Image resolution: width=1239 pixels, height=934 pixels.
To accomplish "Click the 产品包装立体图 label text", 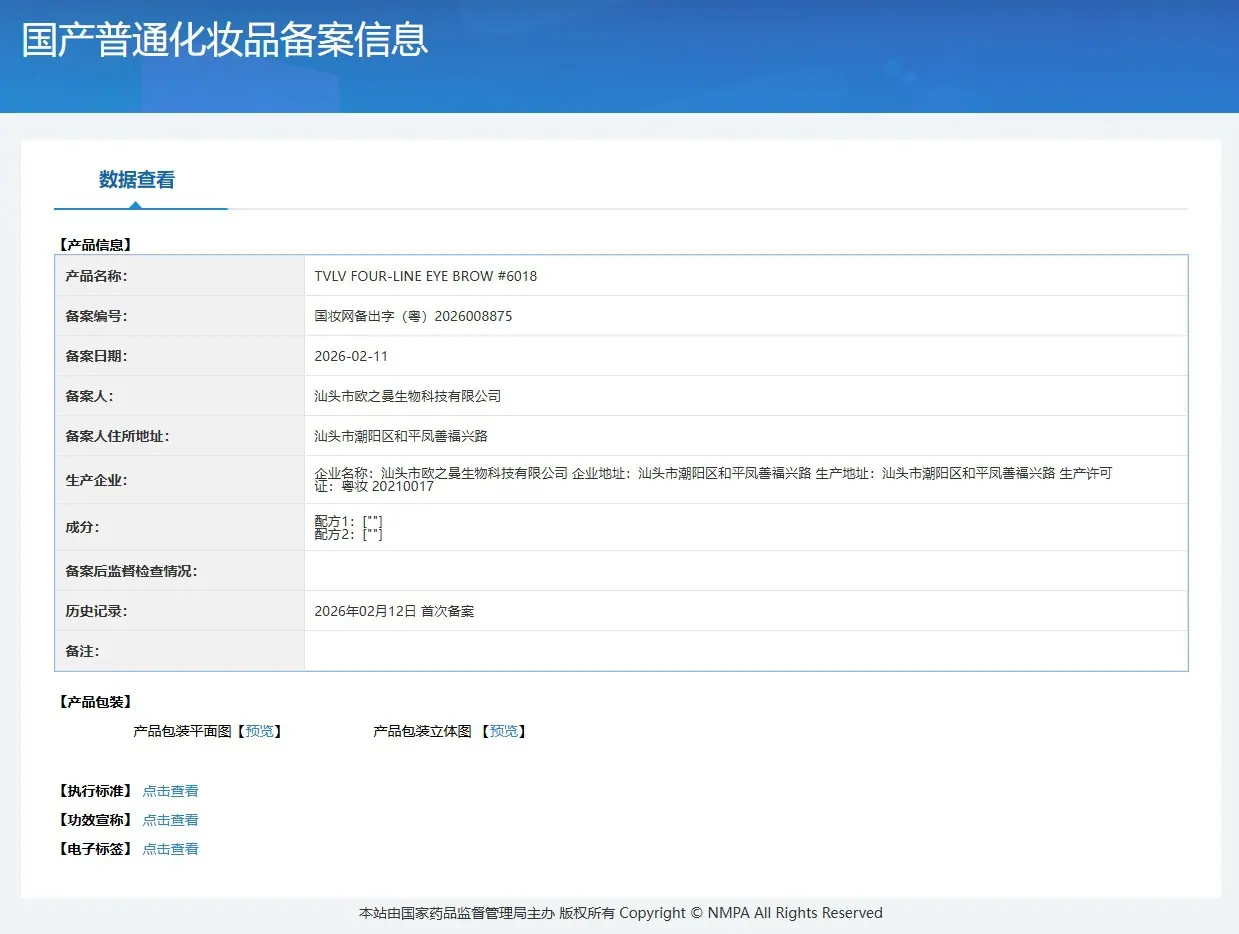I will coord(422,731).
